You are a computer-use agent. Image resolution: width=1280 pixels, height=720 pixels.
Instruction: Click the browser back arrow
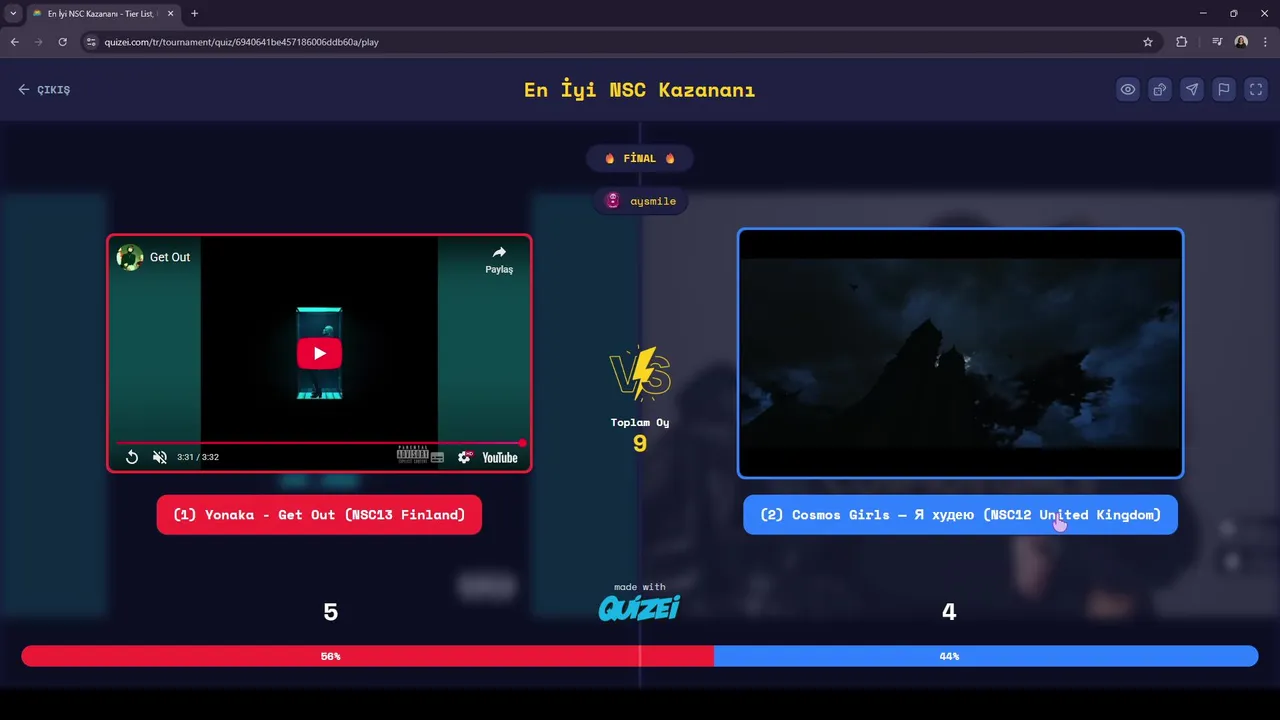(14, 42)
